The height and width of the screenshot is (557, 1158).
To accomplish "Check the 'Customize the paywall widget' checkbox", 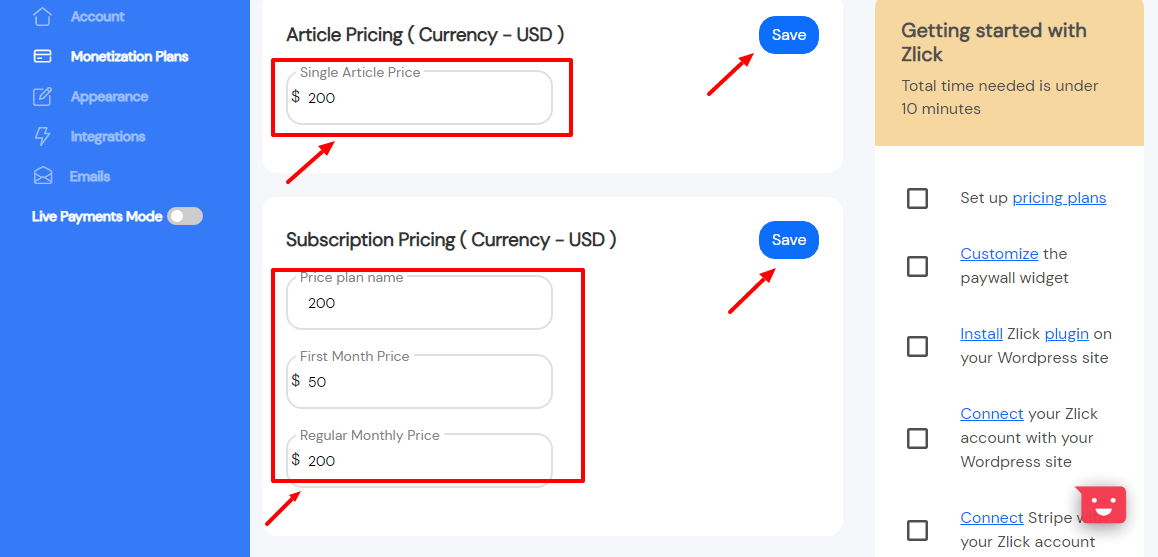I will pos(917,267).
